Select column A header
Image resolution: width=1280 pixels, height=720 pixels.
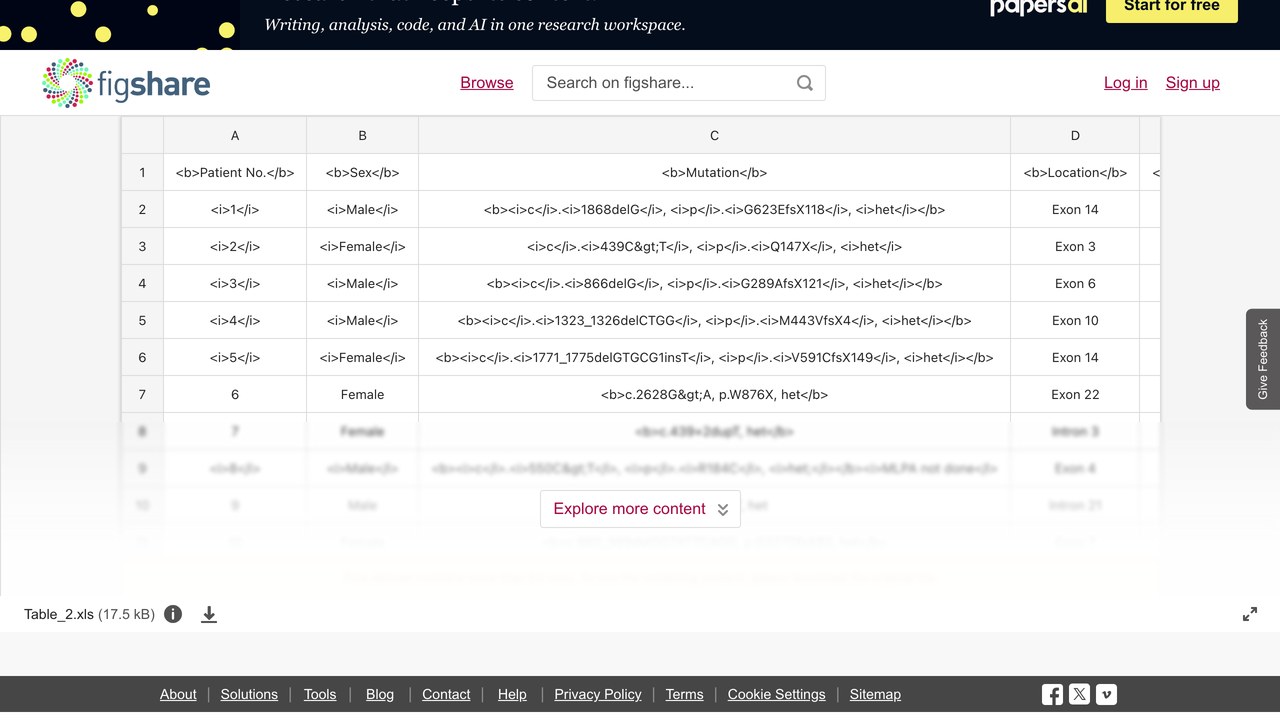[x=235, y=135]
